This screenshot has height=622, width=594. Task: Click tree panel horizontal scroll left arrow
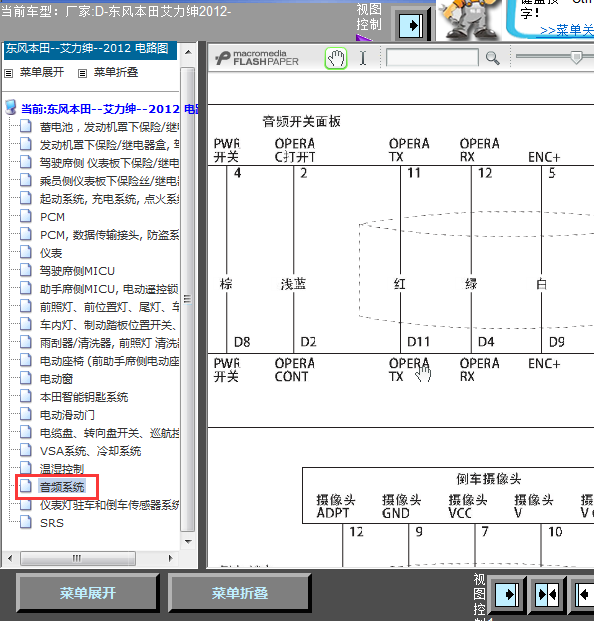(x=10, y=558)
